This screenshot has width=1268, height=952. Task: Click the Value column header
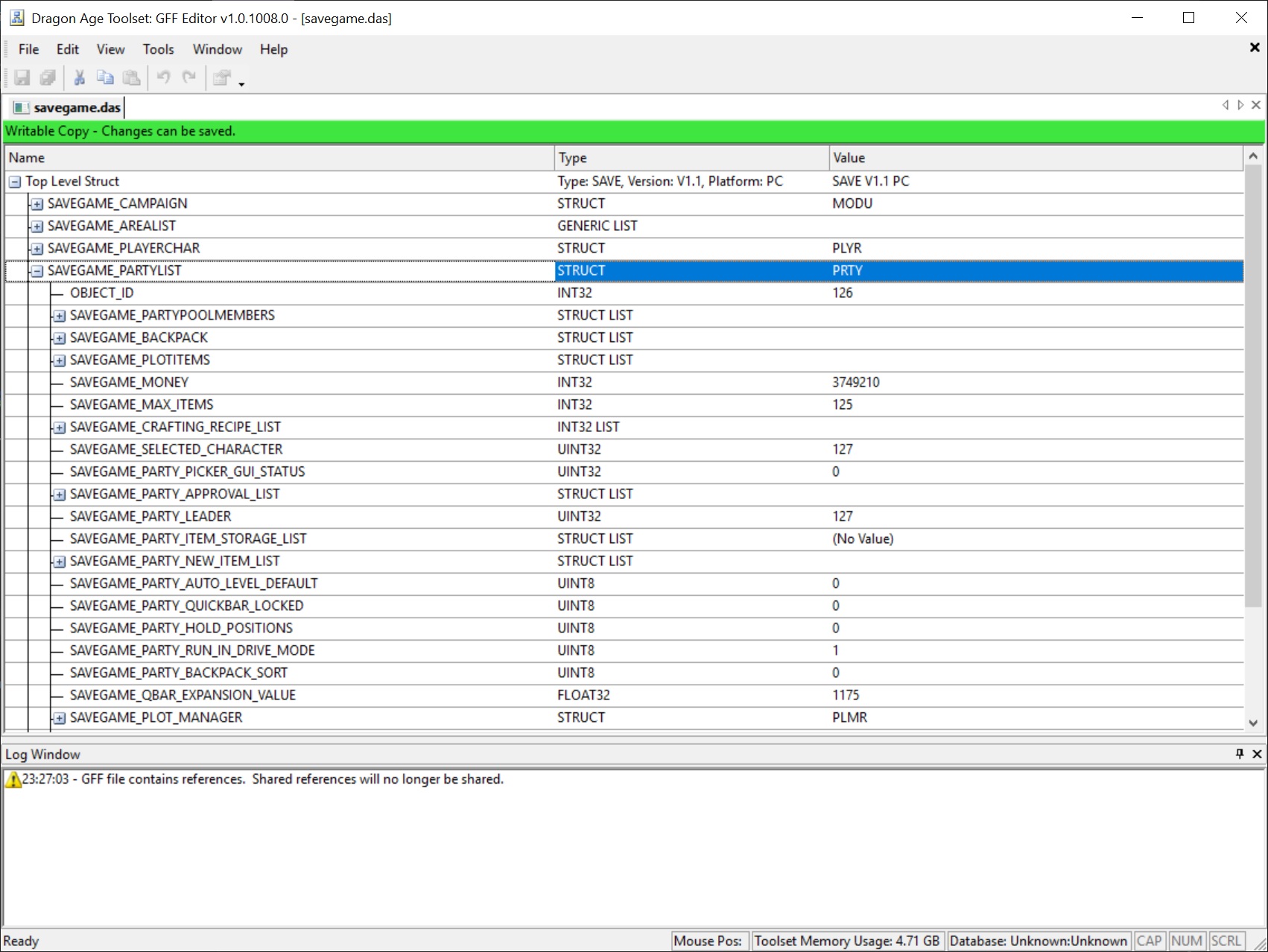(x=1036, y=158)
